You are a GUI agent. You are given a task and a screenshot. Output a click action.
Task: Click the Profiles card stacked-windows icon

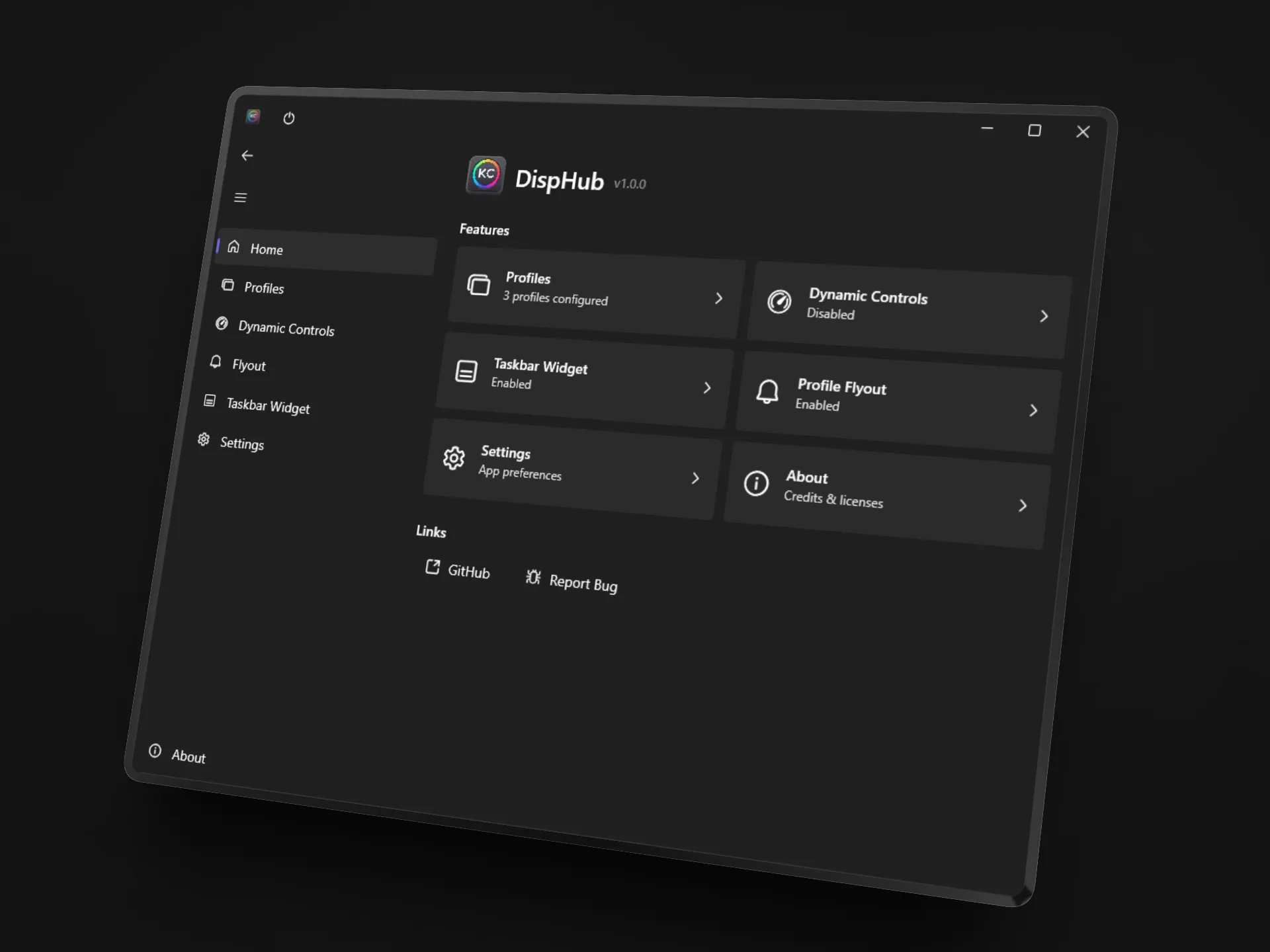[479, 285]
